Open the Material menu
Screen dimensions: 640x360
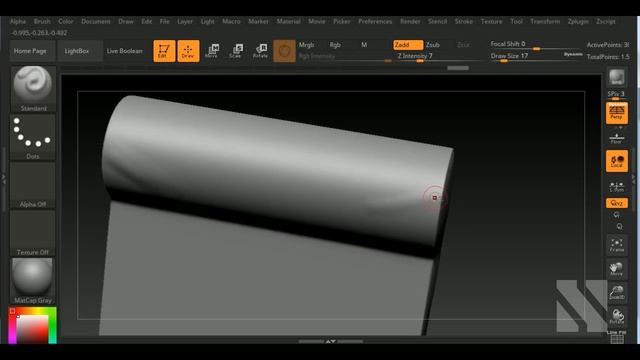(x=288, y=21)
